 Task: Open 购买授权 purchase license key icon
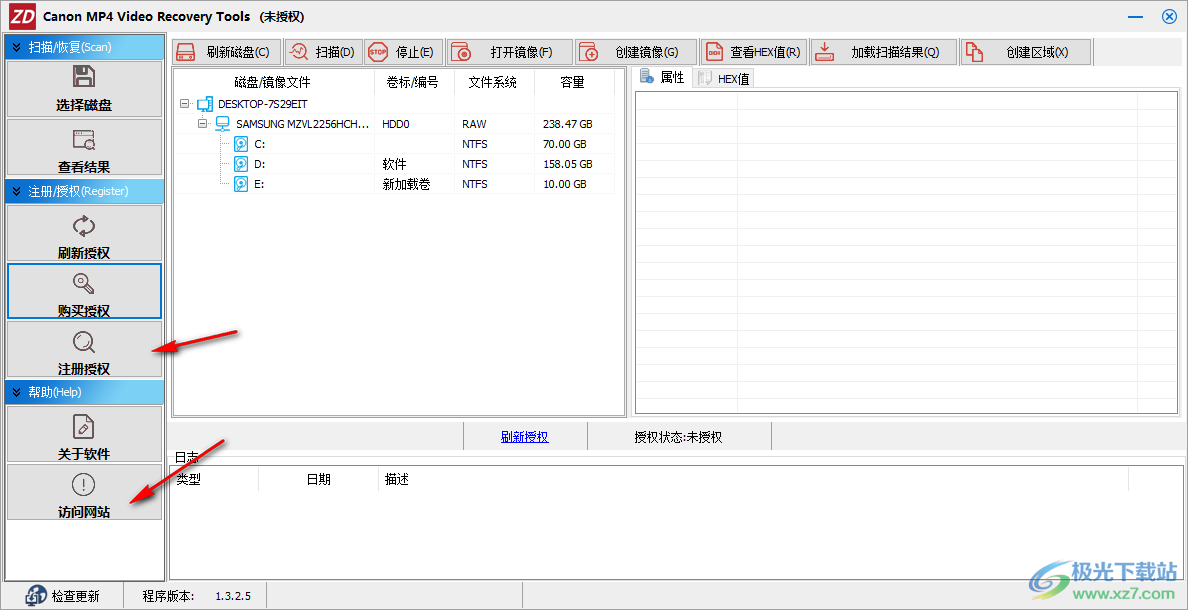pyautogui.click(x=83, y=283)
